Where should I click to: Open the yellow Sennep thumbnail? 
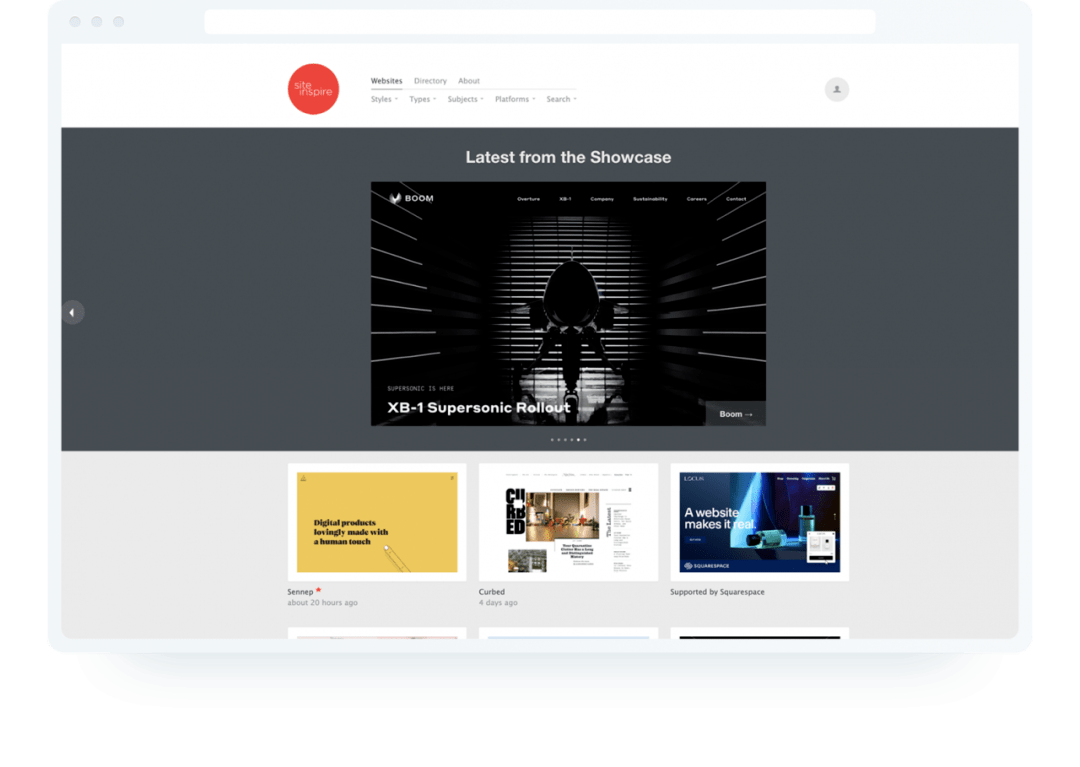click(x=377, y=522)
